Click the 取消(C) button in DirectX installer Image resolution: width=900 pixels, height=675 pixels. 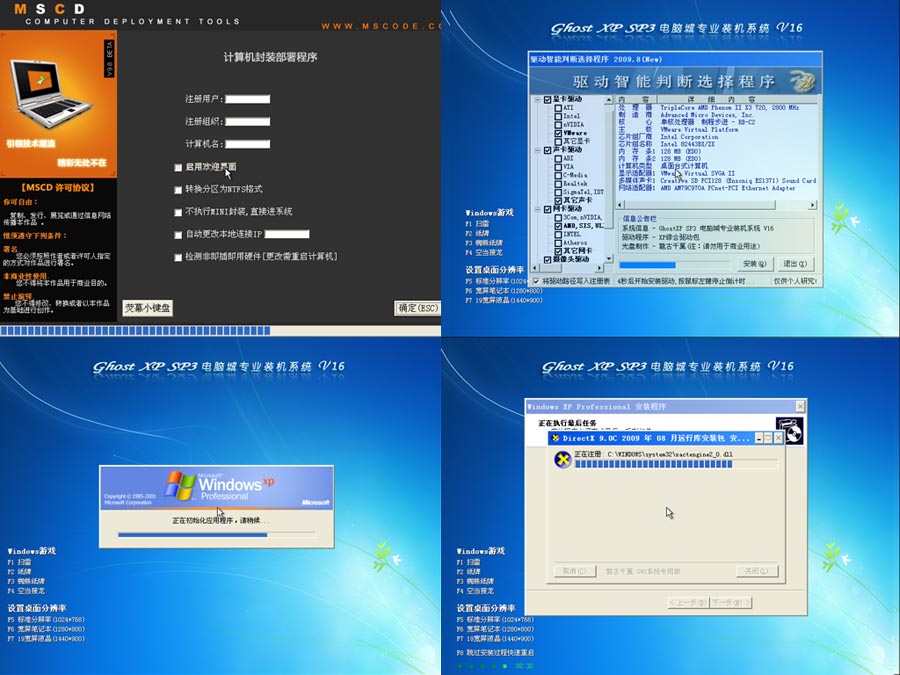[x=575, y=571]
